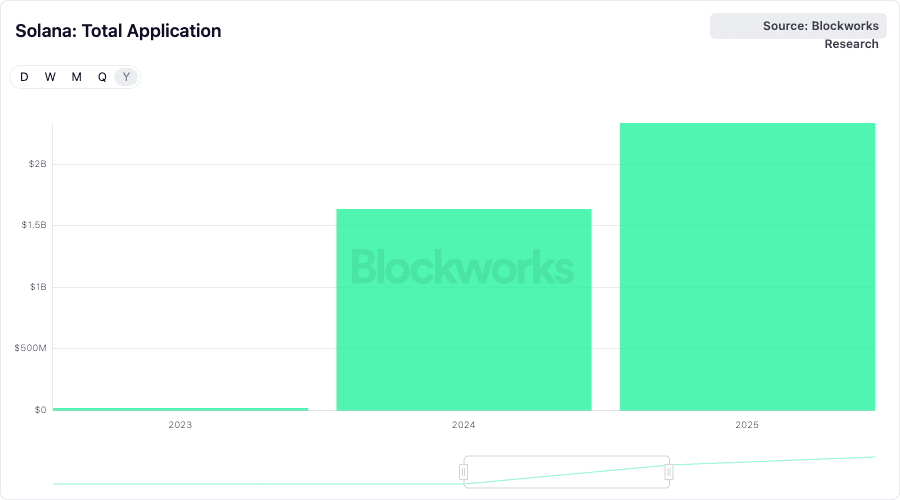
Task: Click the left range slider handle
Action: (464, 472)
